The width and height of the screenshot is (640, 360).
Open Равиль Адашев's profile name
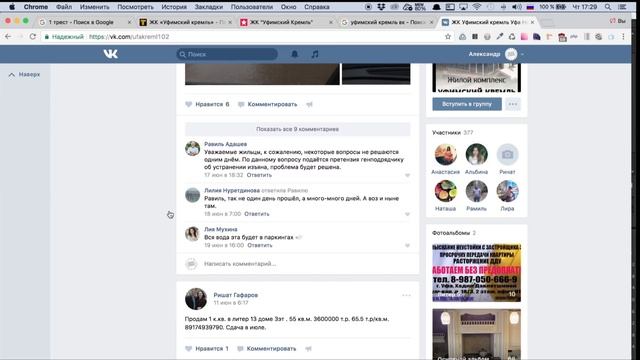pyautogui.click(x=225, y=144)
